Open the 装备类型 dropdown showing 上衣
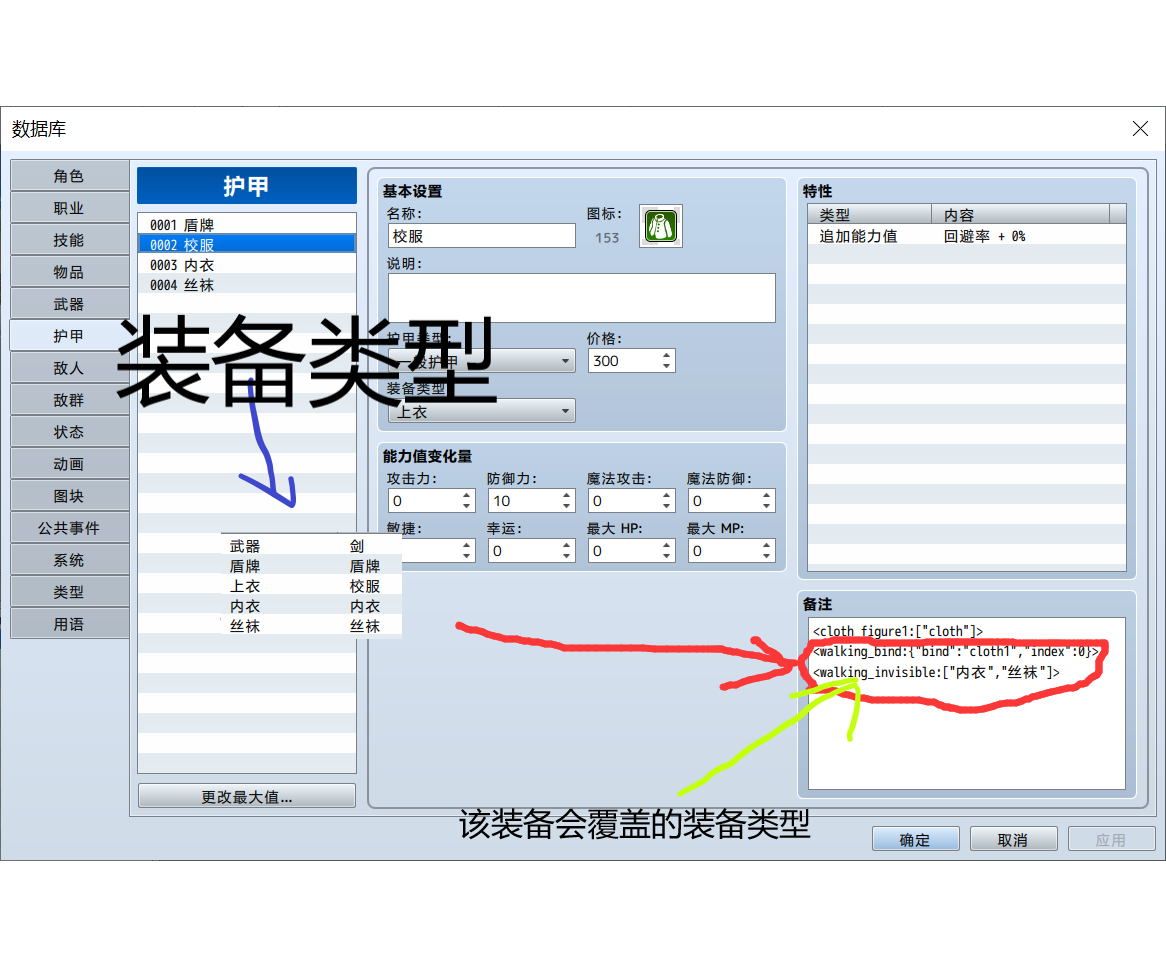Viewport: 1166px width, 966px height. [x=482, y=410]
